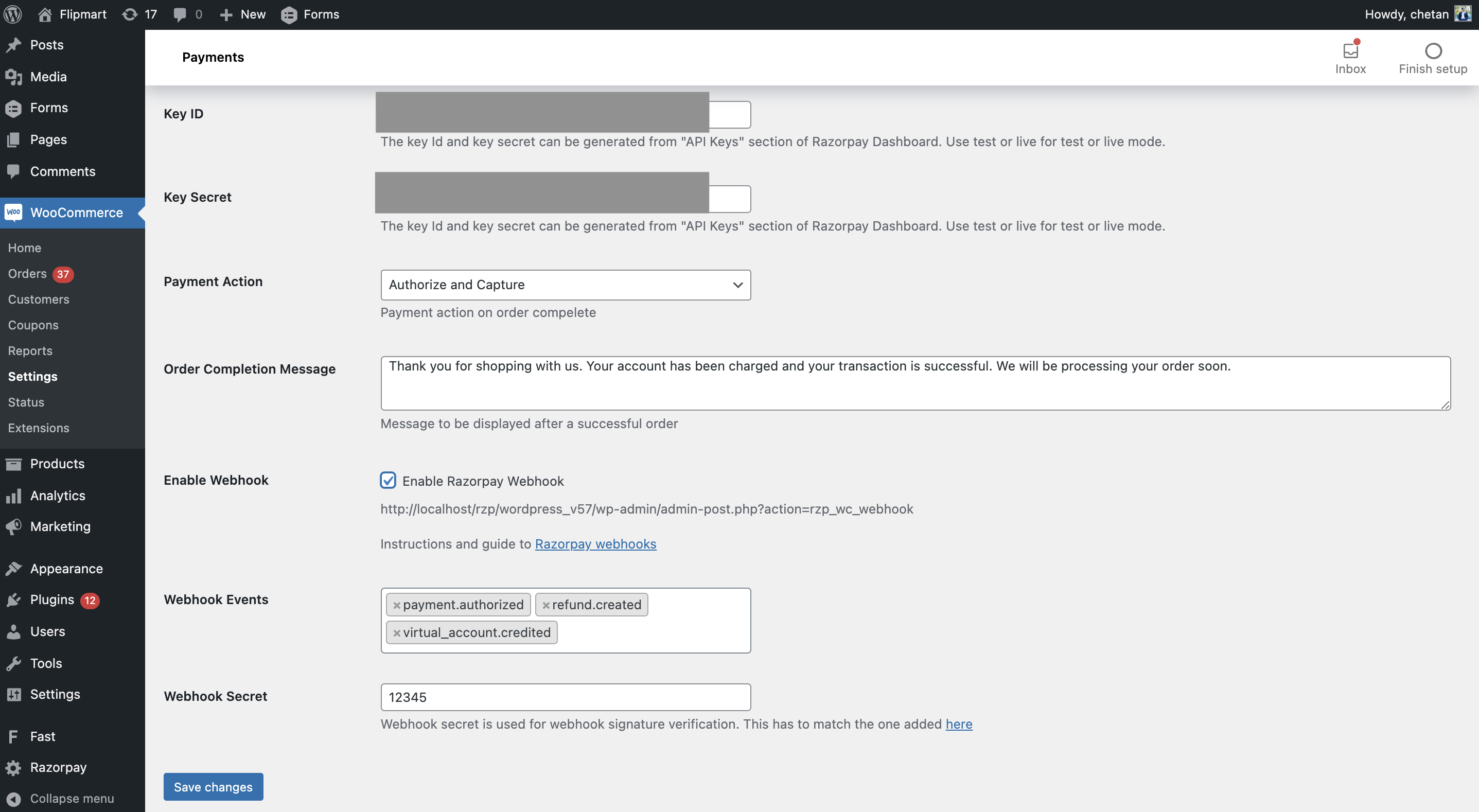Click Flipmart site name
Viewport: 1479px width, 812px height.
(83, 14)
